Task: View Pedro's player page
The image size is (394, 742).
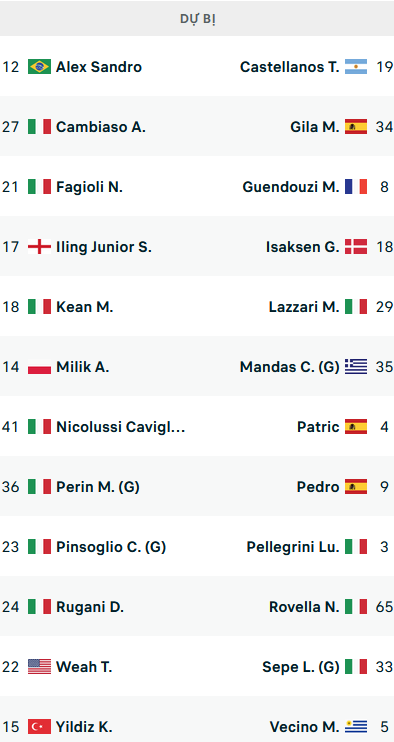Action: coord(318,486)
